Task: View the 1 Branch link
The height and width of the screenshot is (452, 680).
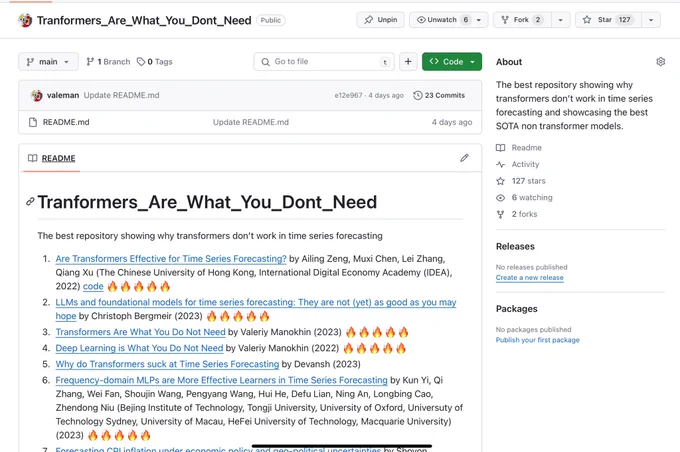Action: [108, 62]
